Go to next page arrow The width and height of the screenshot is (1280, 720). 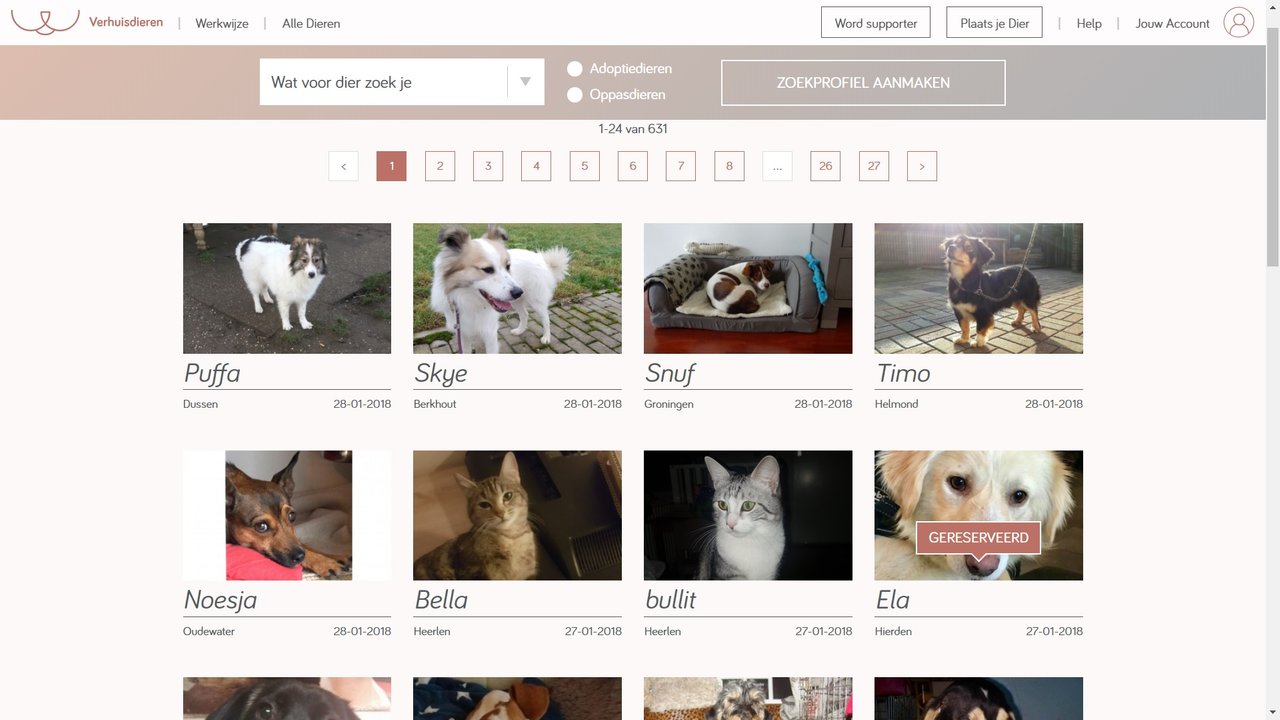pos(922,166)
